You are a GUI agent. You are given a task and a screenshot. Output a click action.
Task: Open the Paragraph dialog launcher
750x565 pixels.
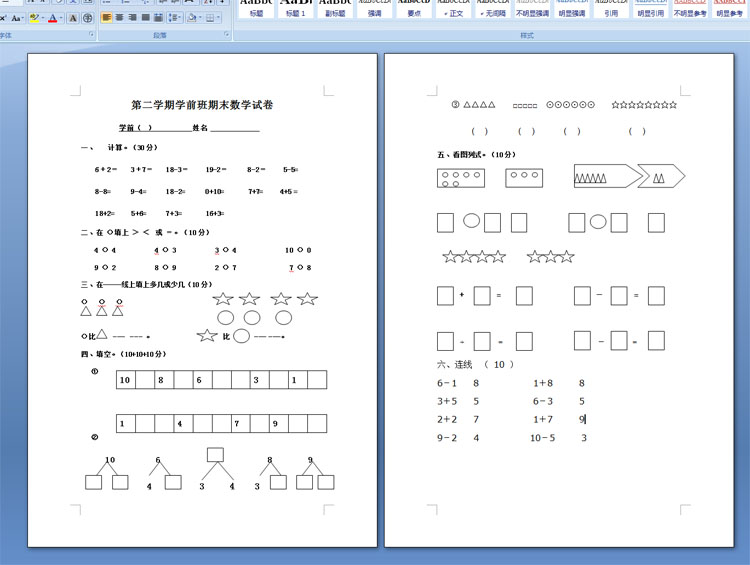coord(227,34)
